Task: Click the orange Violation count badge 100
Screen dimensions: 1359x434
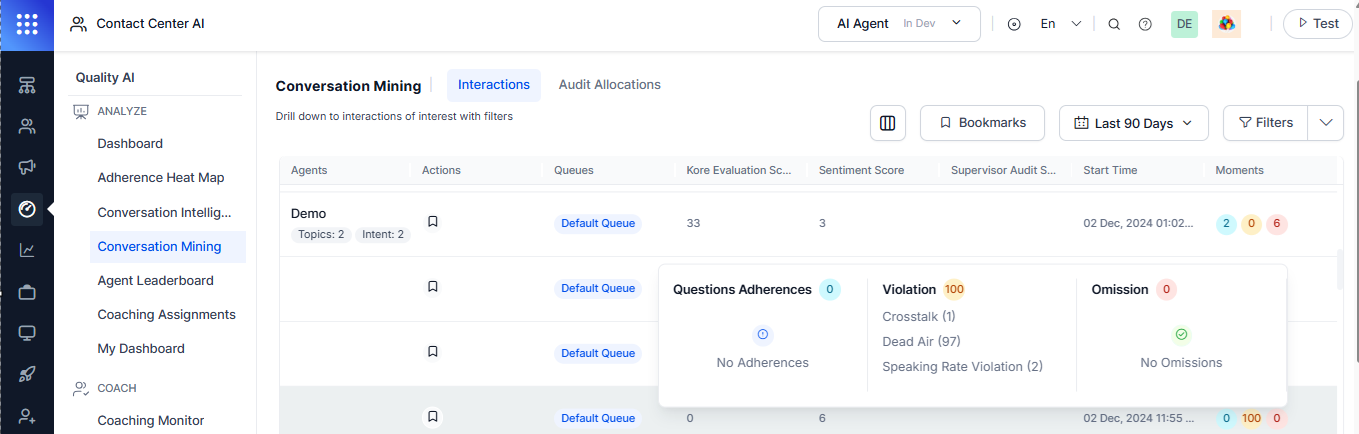Action: (954, 290)
